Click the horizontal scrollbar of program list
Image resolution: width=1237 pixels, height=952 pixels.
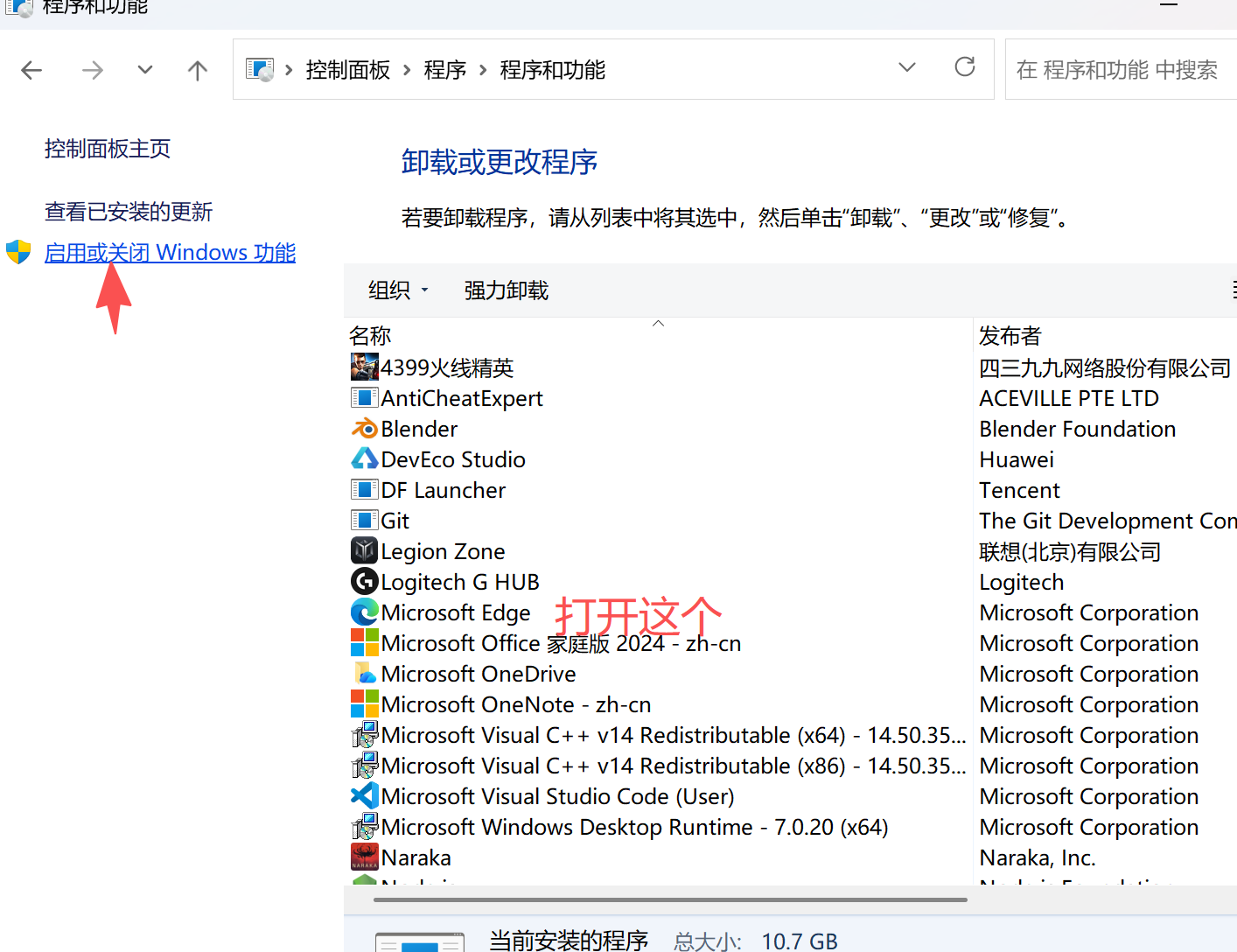point(670,899)
